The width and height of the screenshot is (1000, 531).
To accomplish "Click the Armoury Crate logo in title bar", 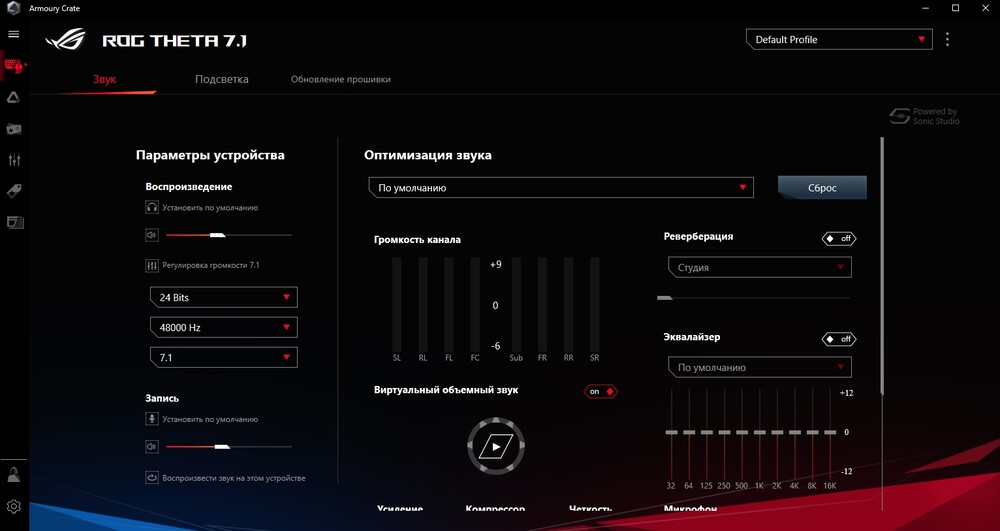I will click(x=14, y=8).
